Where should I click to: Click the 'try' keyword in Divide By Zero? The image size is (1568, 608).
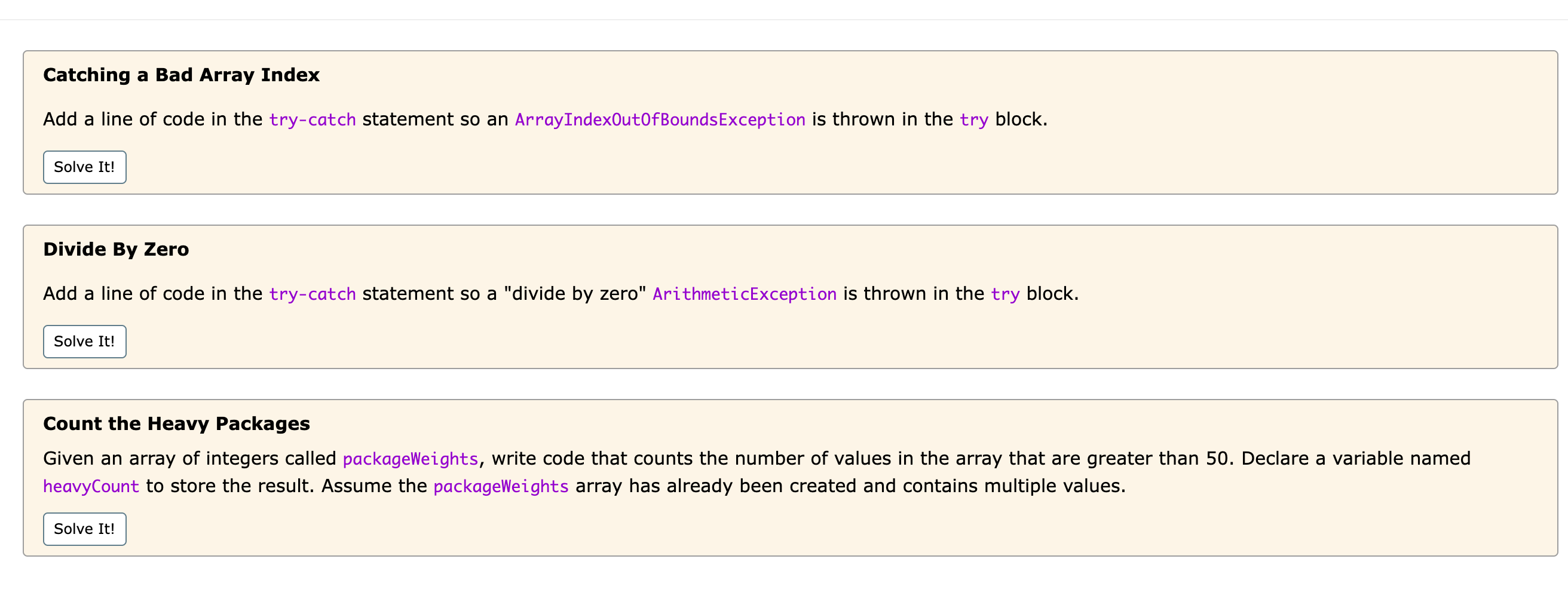1005,294
